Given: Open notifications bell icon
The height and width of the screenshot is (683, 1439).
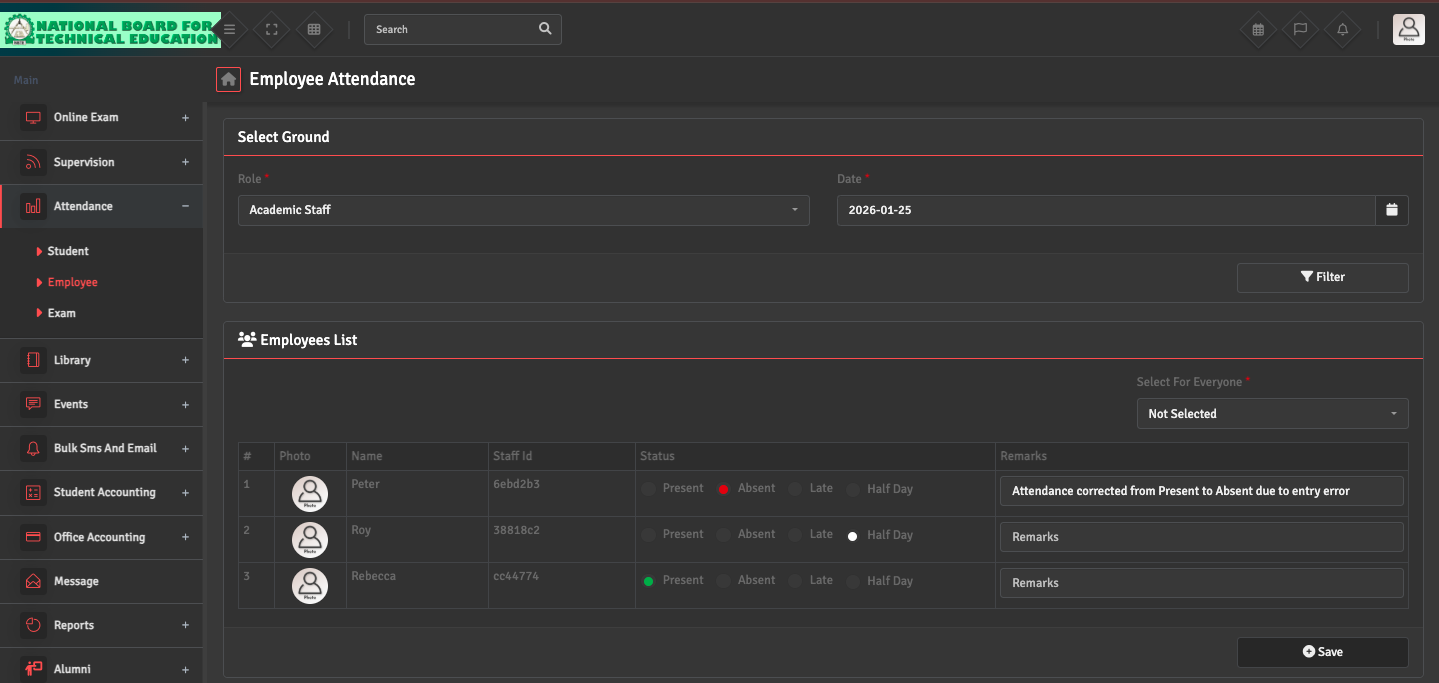Looking at the screenshot, I should tap(1342, 30).
